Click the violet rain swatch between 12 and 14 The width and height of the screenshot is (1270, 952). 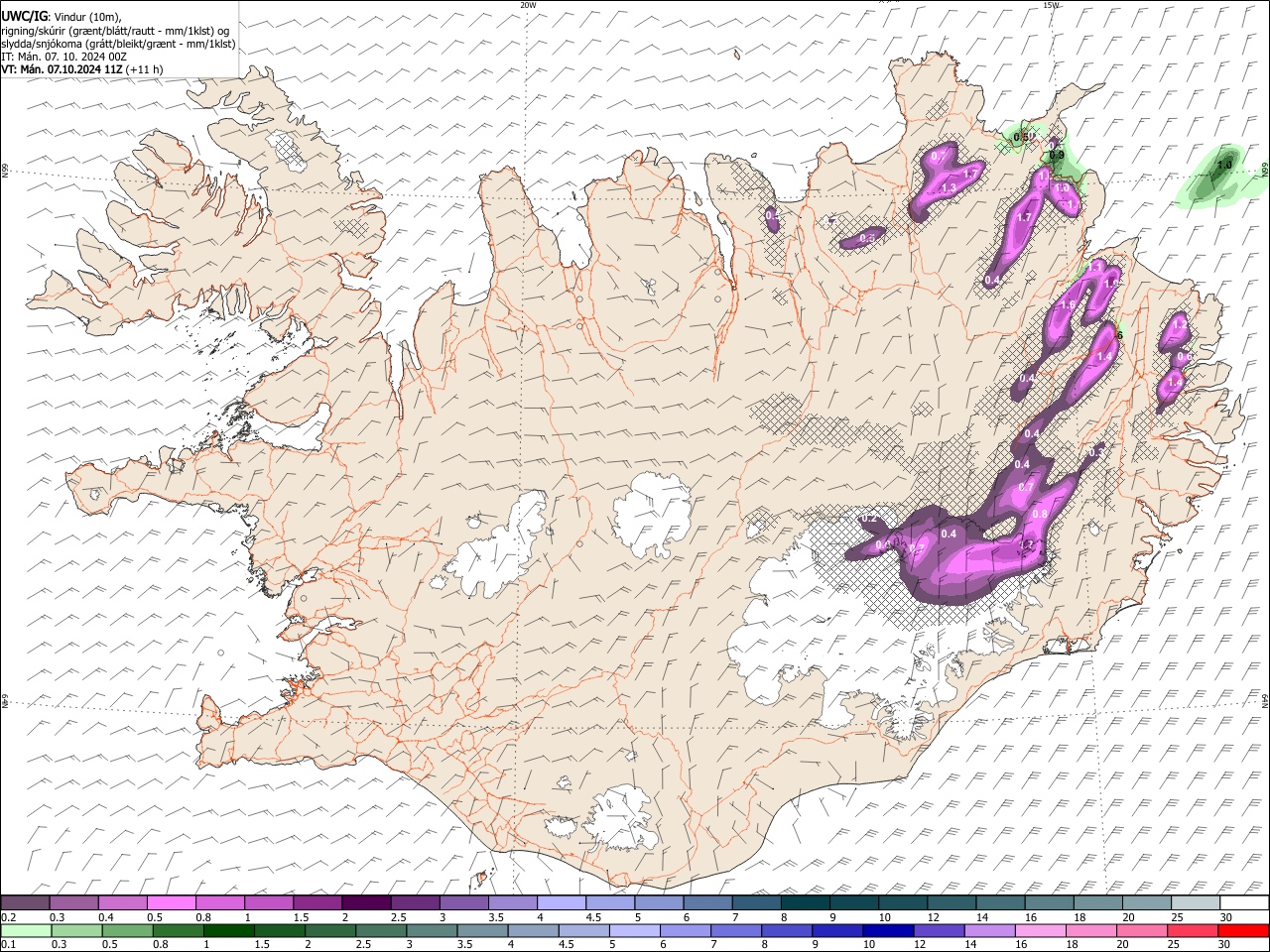point(937,930)
